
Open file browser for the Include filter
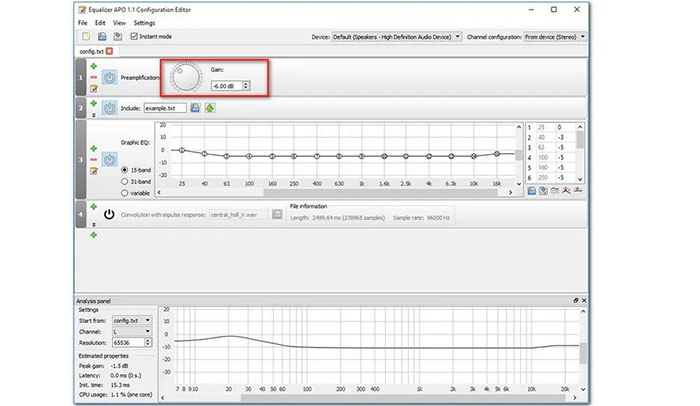pos(196,107)
